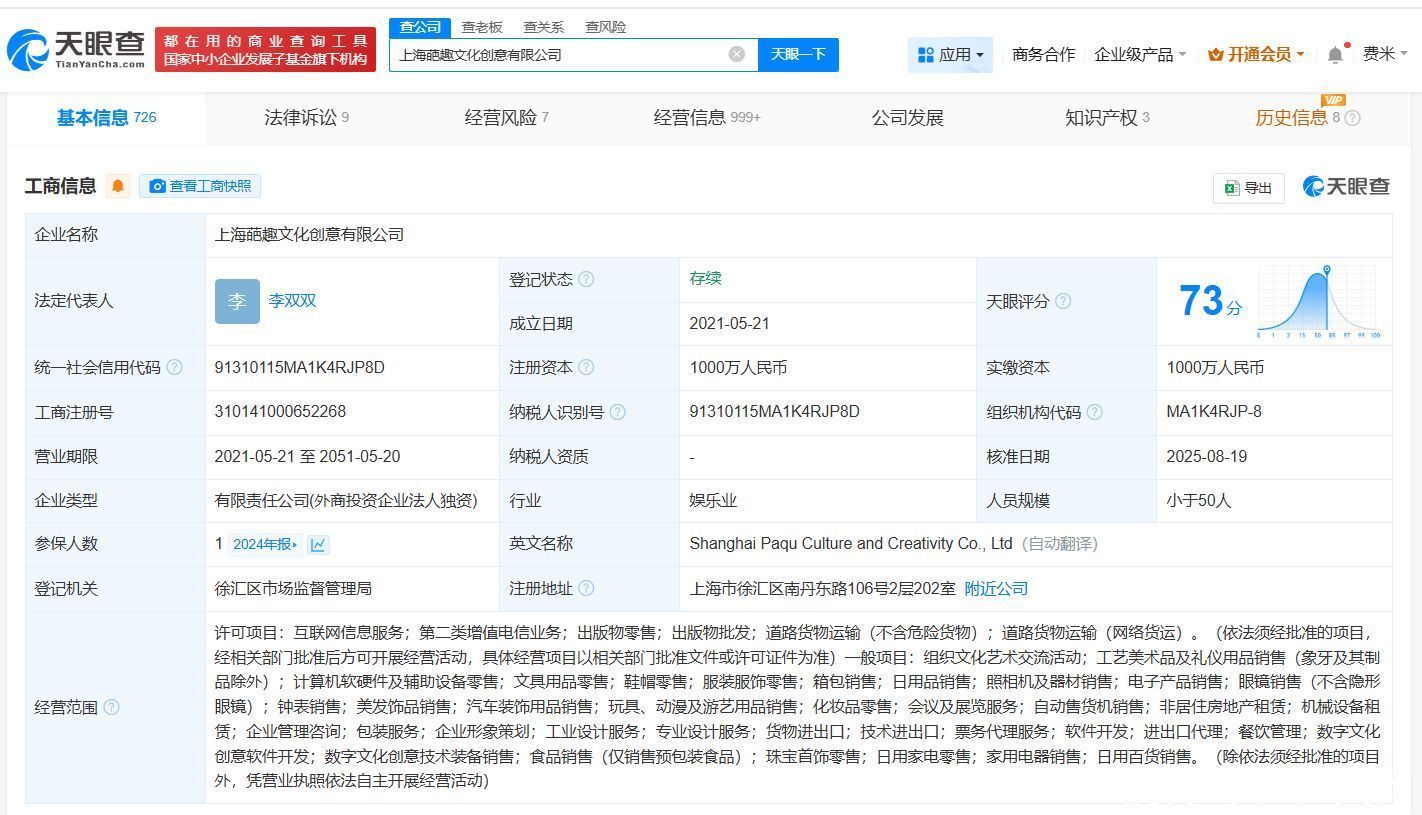Click the help icon next to 登记状态
1422x815 pixels.
coord(586,279)
